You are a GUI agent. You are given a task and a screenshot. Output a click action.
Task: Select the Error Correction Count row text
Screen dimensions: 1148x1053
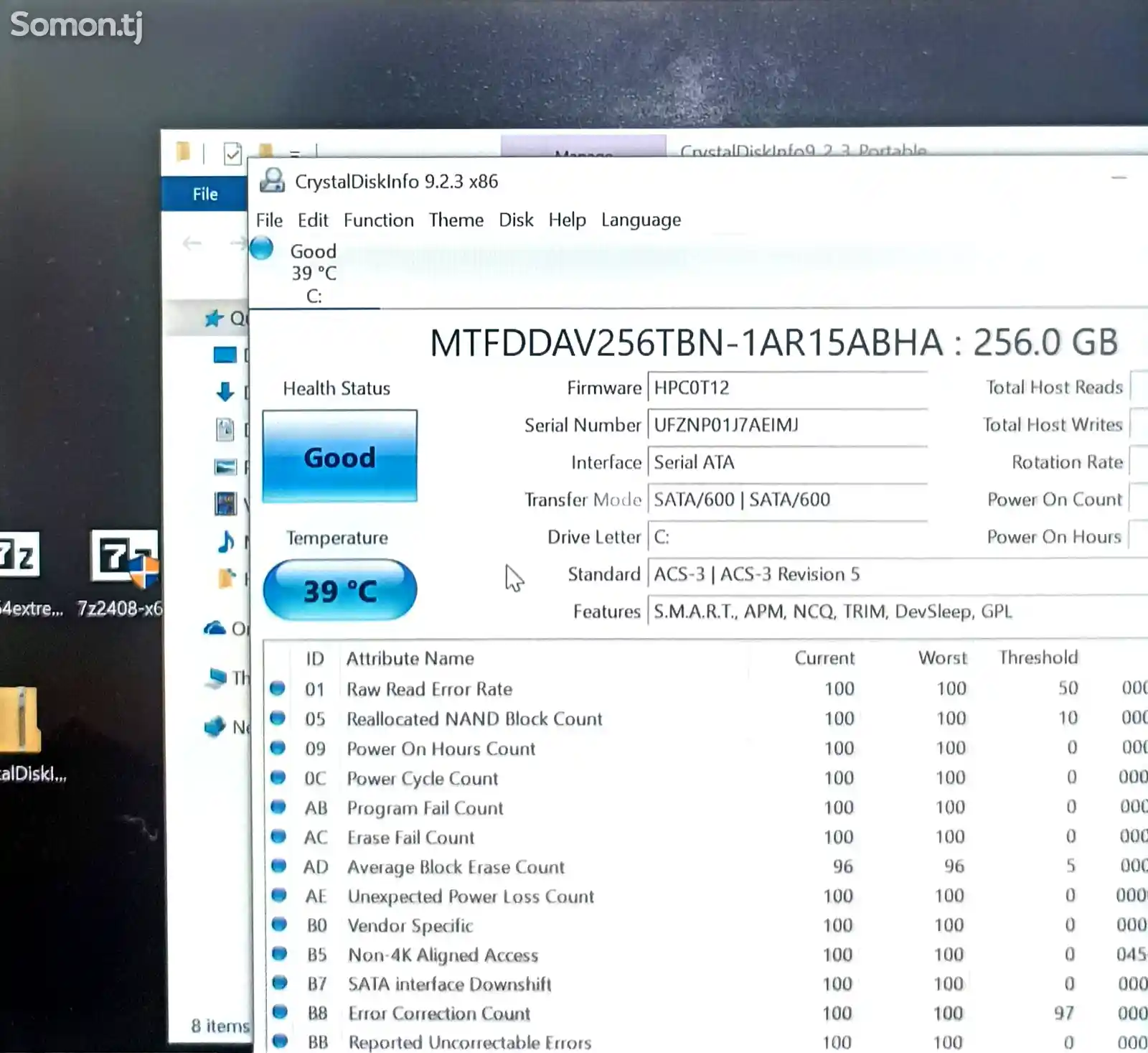point(439,1014)
